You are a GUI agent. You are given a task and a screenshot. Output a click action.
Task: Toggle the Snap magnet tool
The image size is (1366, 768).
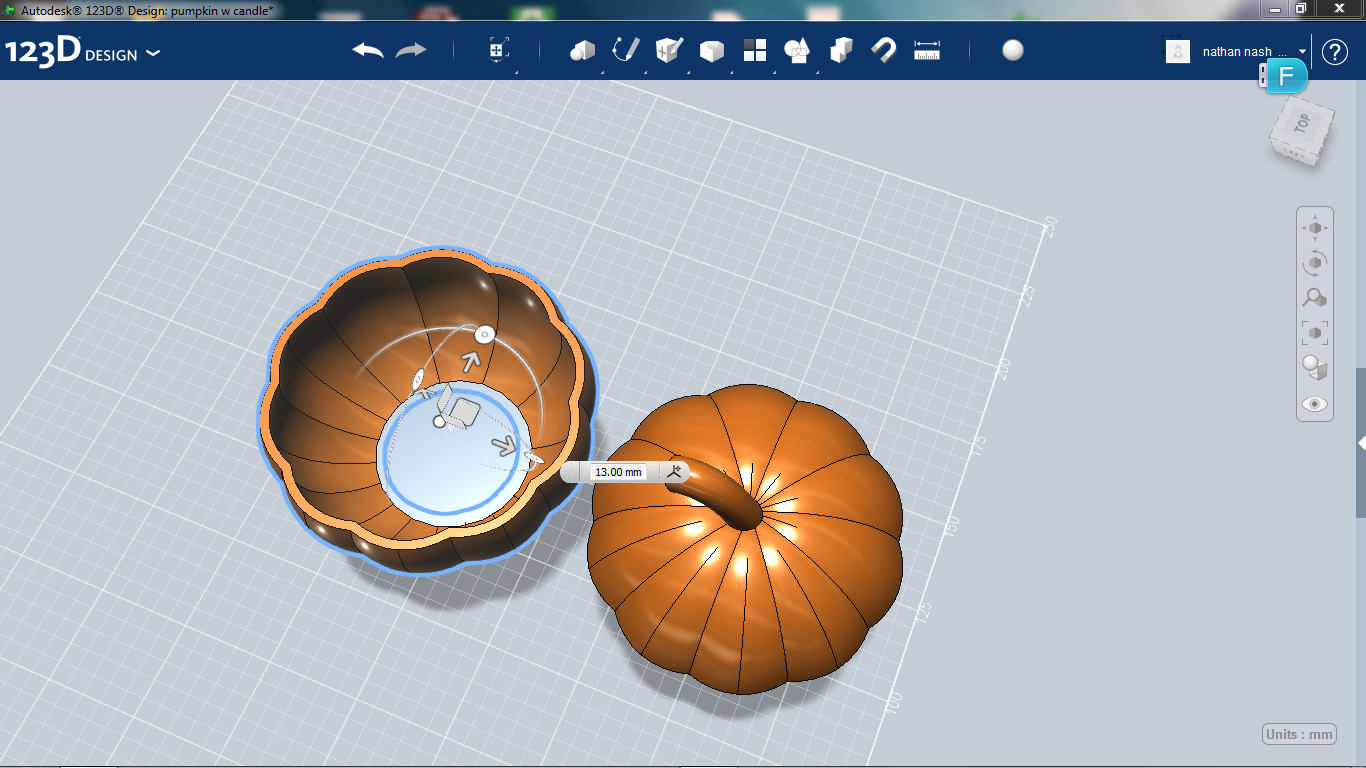(x=884, y=50)
